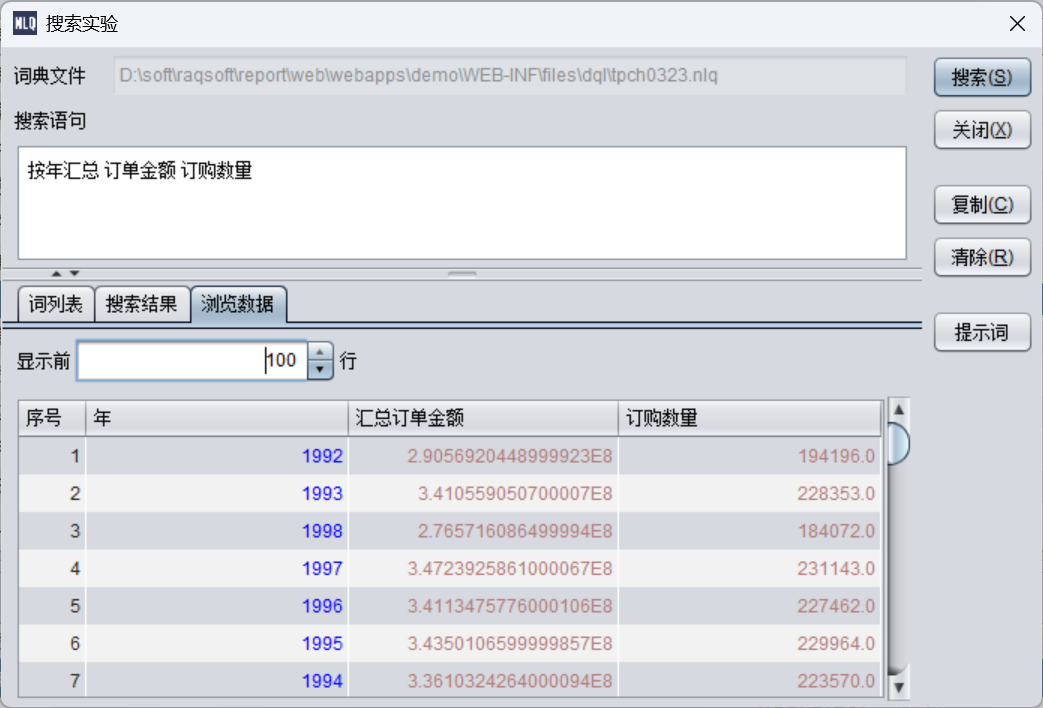The image size is (1043, 708).
Task: Click the 184072.0 quantity cell
Action: pos(750,531)
